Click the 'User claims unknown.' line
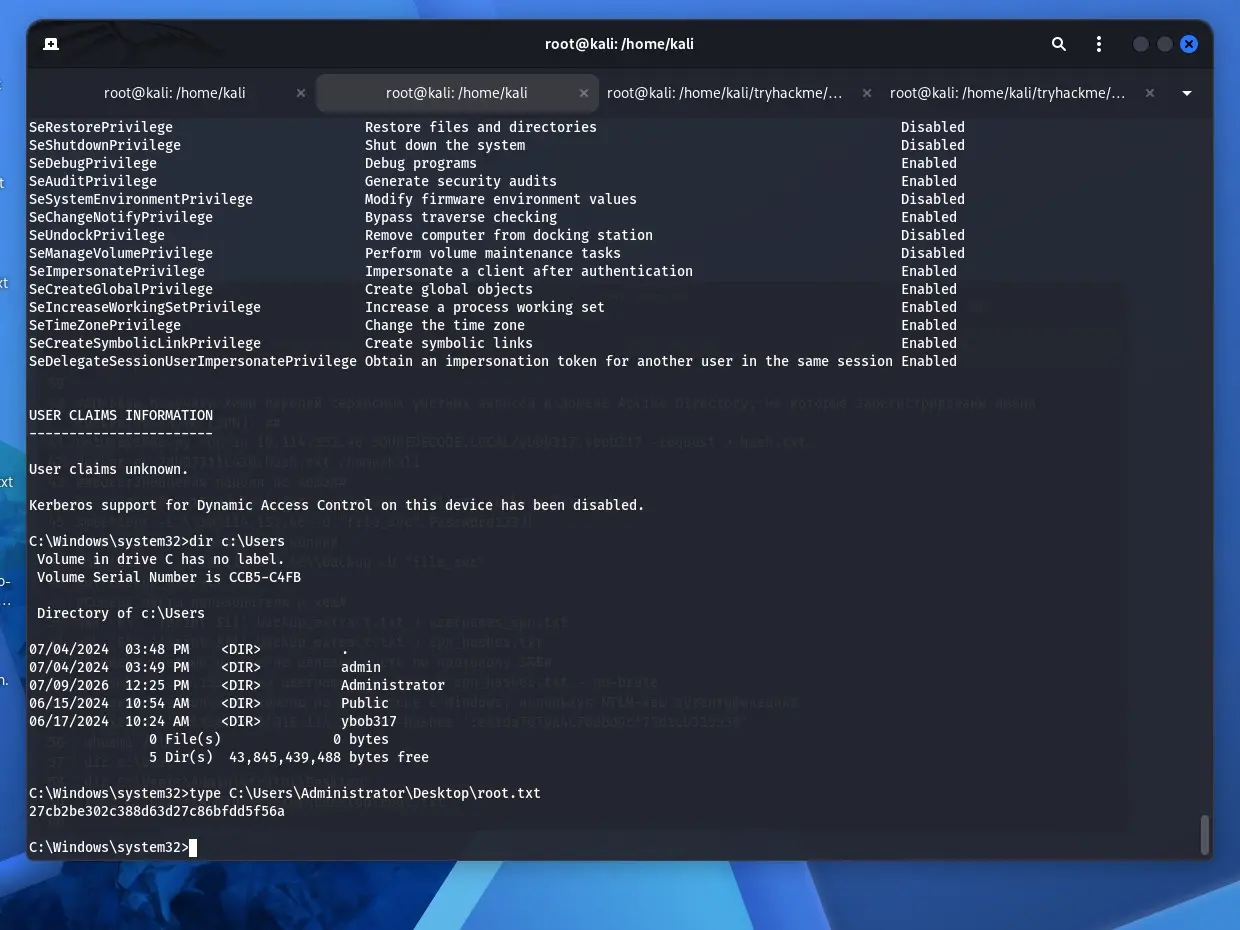Image resolution: width=1240 pixels, height=930 pixels. (x=109, y=469)
